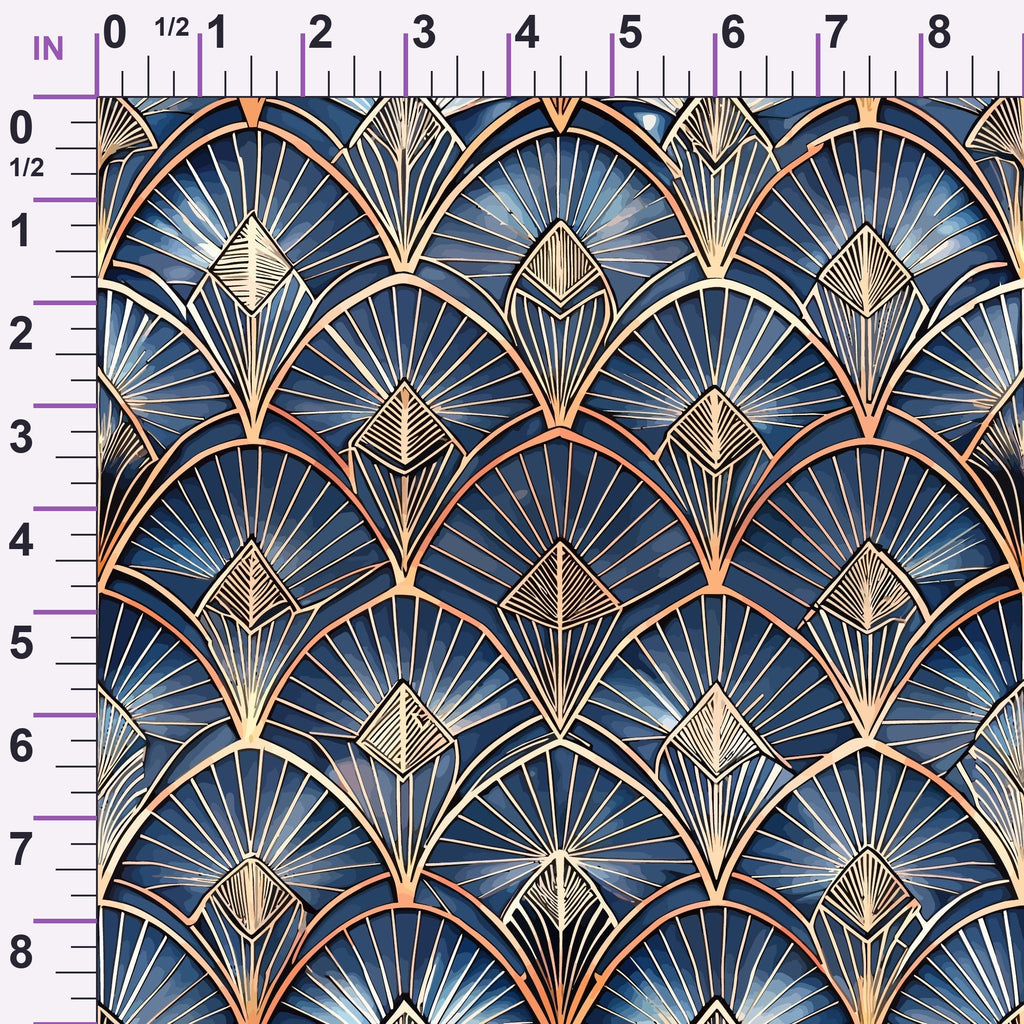The width and height of the screenshot is (1024, 1024).
Task: Click the 1/2 label on the left ruler
Action: click(27, 168)
